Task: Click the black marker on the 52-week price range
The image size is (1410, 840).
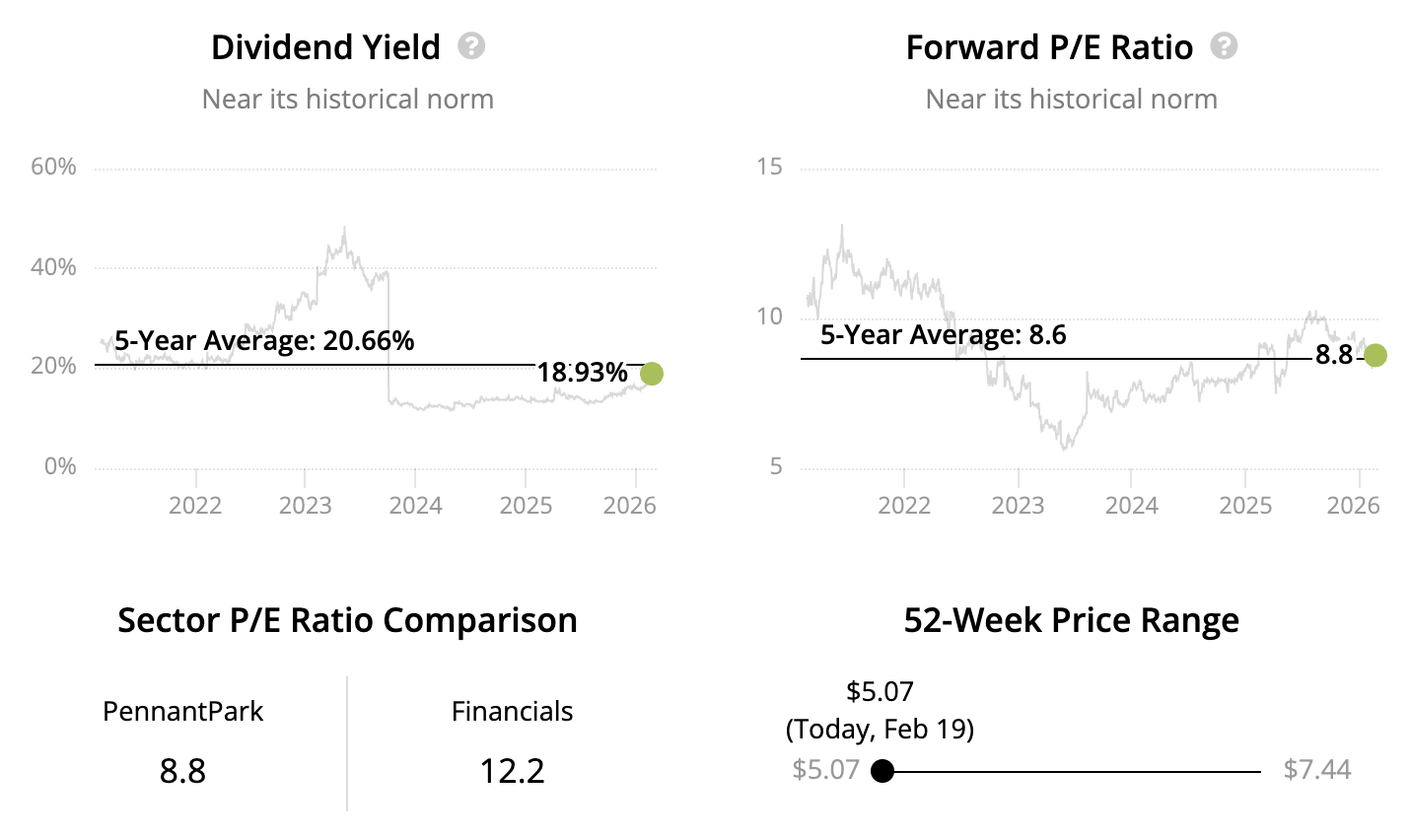Action: tap(882, 771)
